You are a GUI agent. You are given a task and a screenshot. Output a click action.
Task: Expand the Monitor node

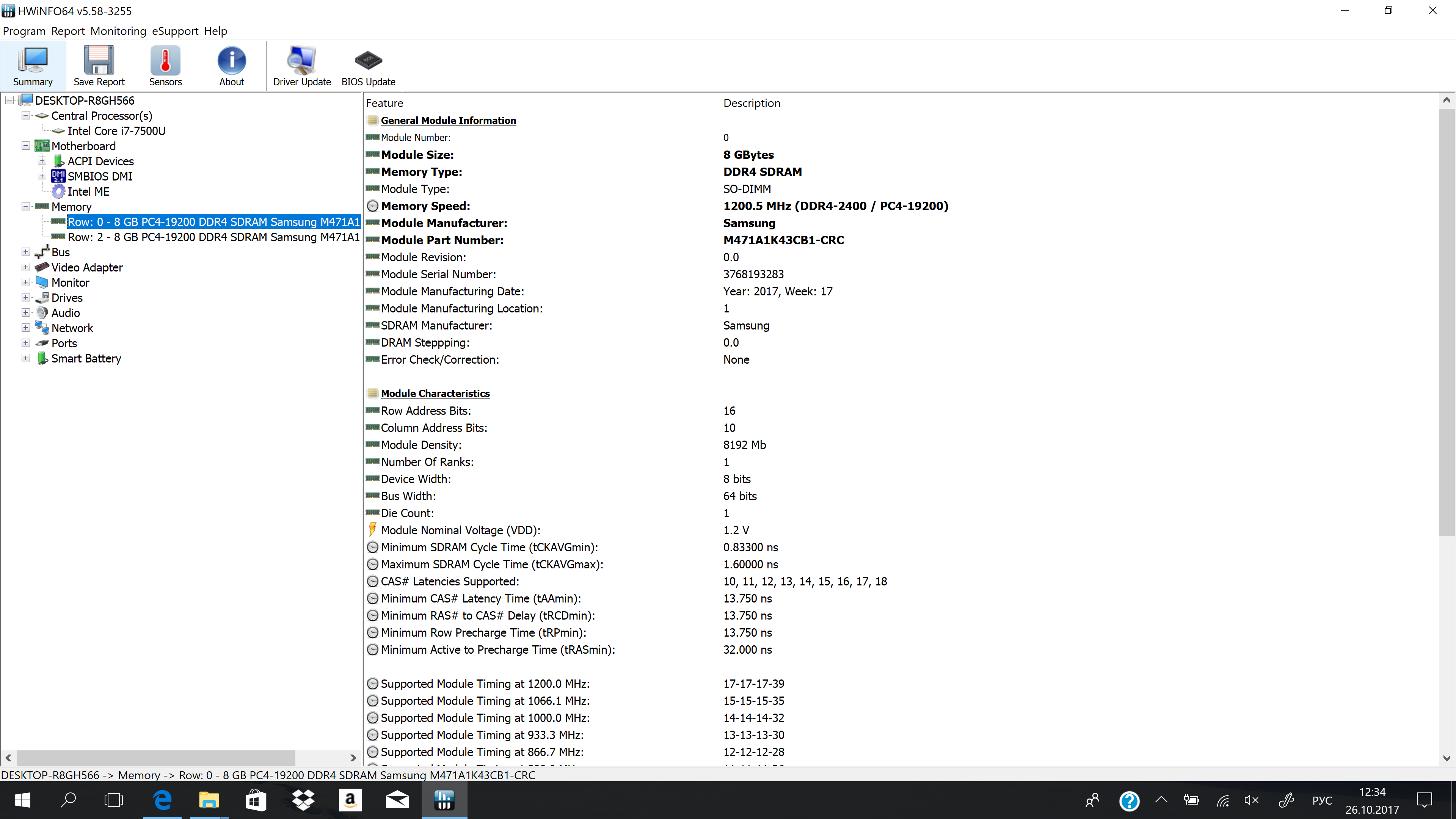(x=25, y=282)
